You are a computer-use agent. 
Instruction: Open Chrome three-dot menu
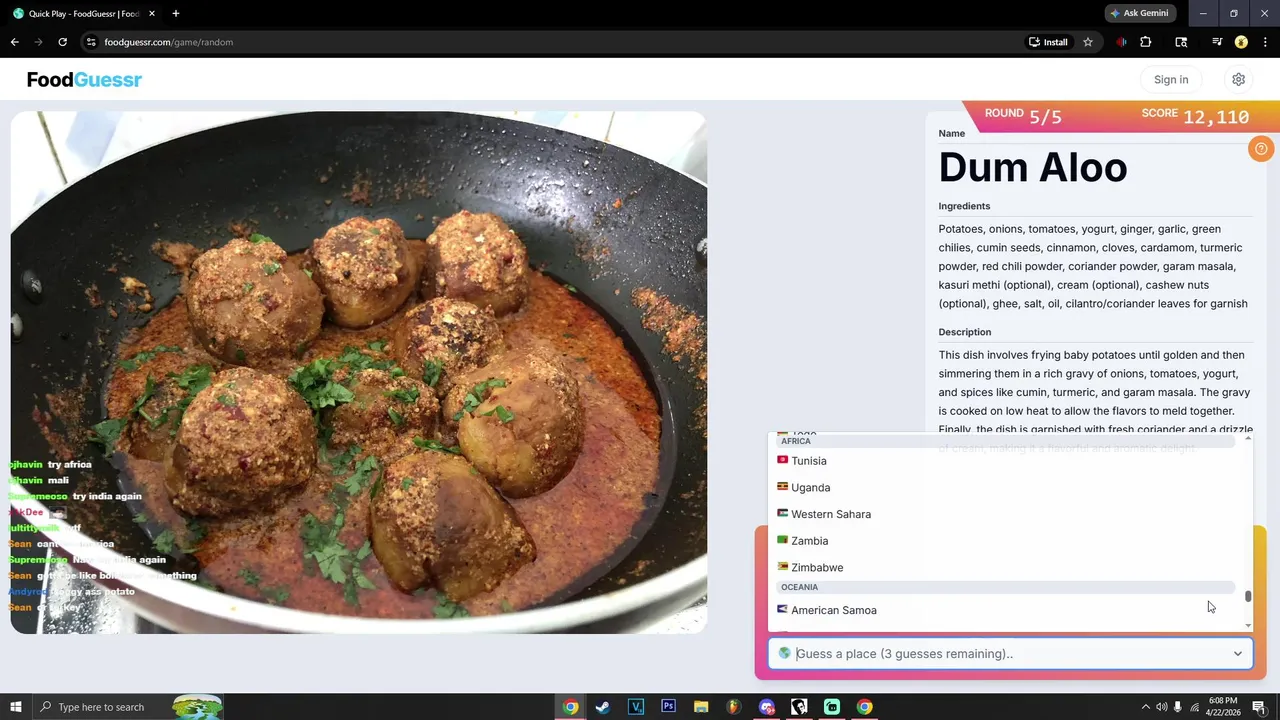(x=1266, y=42)
